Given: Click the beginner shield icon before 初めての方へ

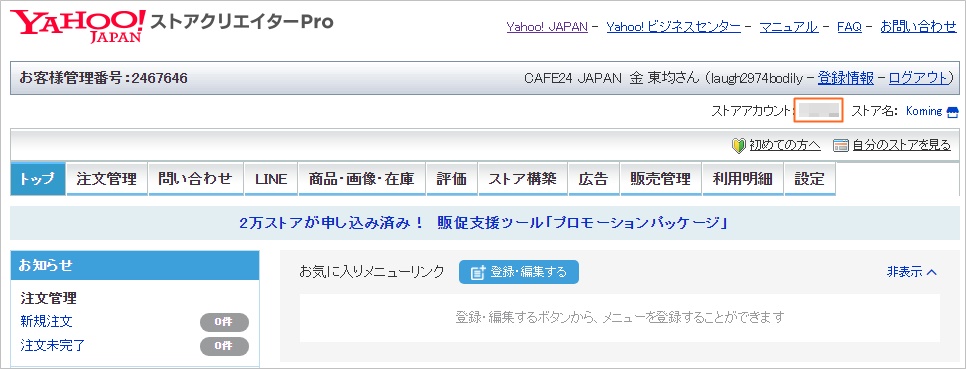Looking at the screenshot, I should click(x=739, y=146).
